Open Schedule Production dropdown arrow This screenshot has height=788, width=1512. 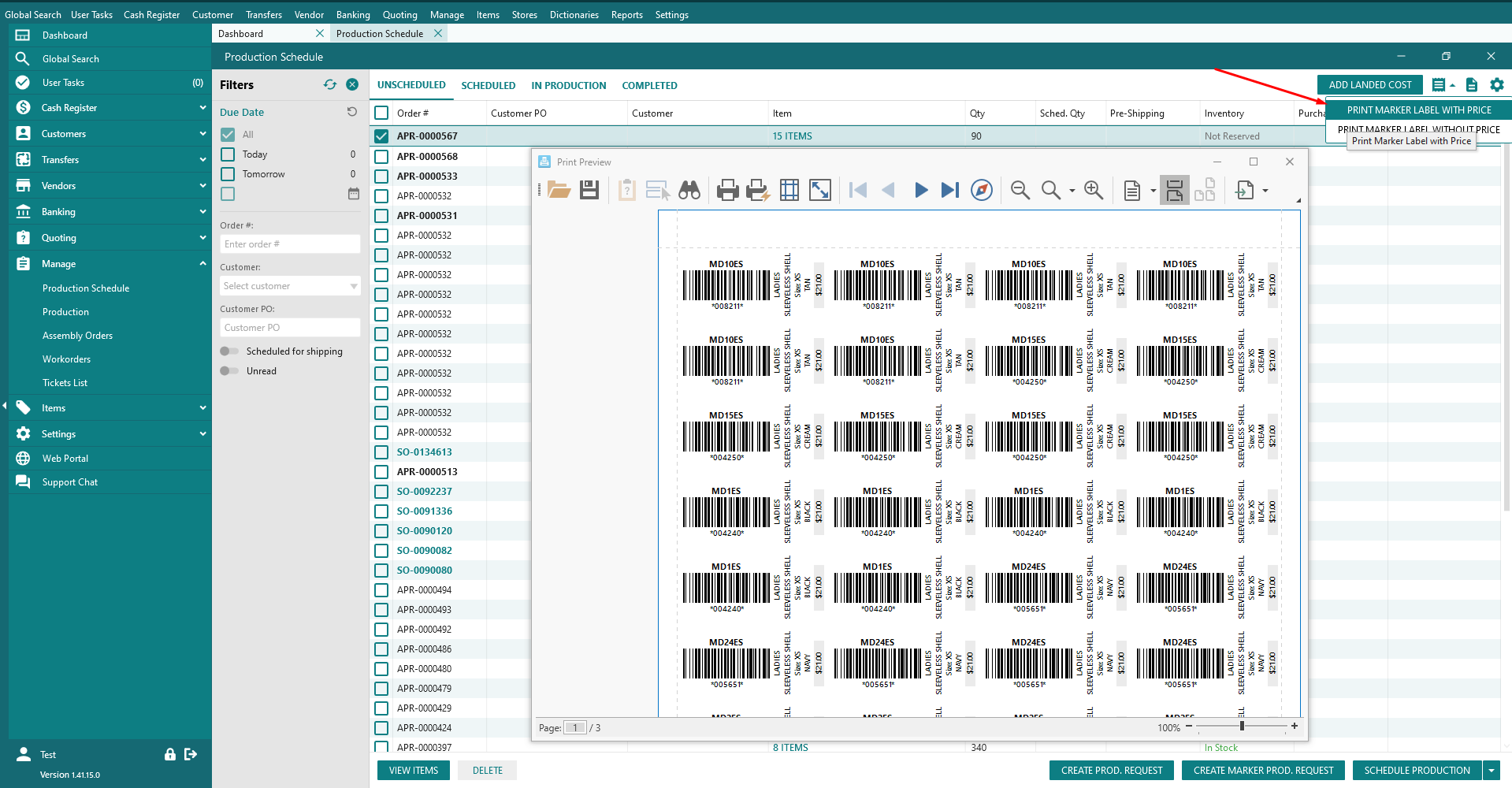click(1491, 771)
